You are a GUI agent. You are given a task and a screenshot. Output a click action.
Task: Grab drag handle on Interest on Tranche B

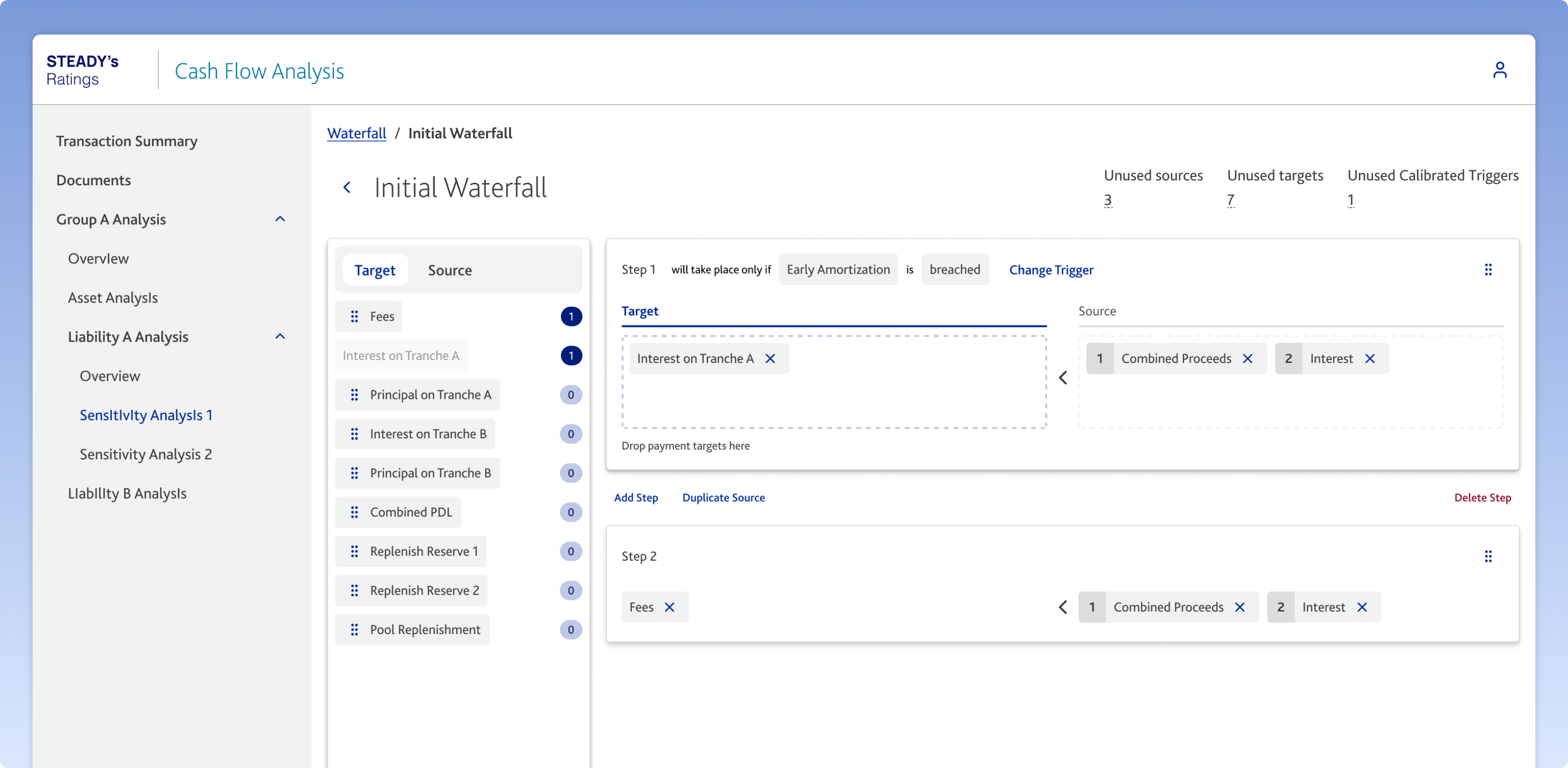coord(354,433)
